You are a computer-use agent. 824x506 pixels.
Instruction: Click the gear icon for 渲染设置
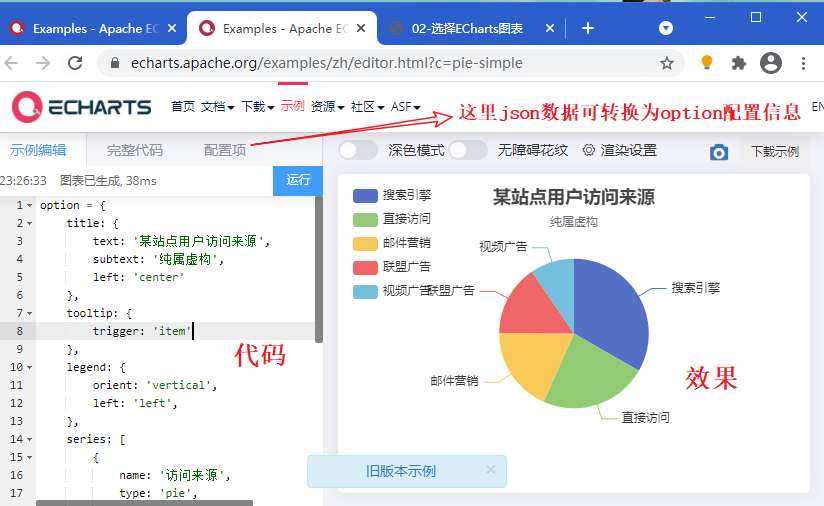(589, 150)
